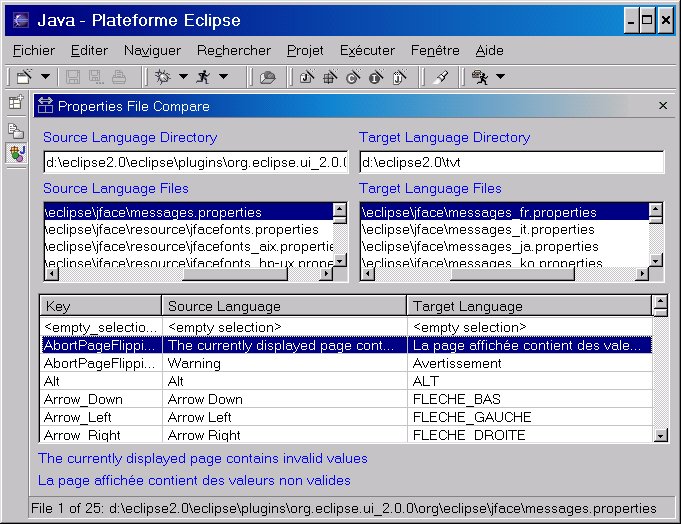This screenshot has height=524, width=681.
Task: Open the New wizard dropdown arrow
Action: (45, 77)
